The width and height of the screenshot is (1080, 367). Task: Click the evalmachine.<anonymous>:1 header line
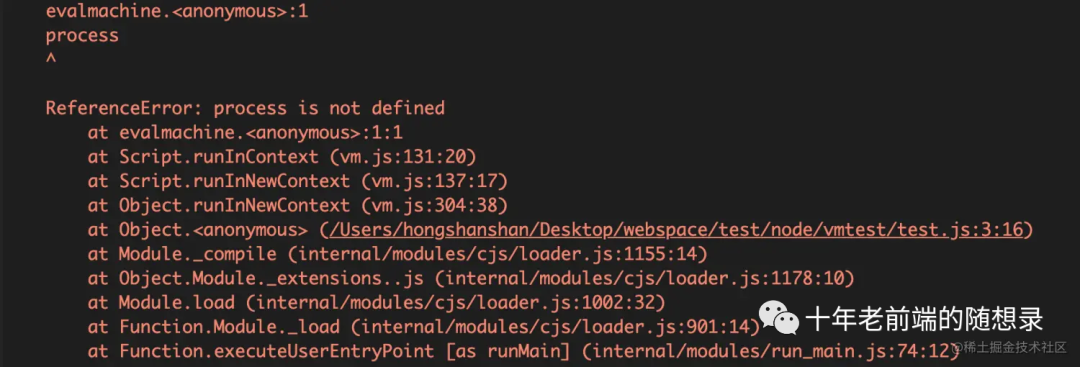click(177, 12)
